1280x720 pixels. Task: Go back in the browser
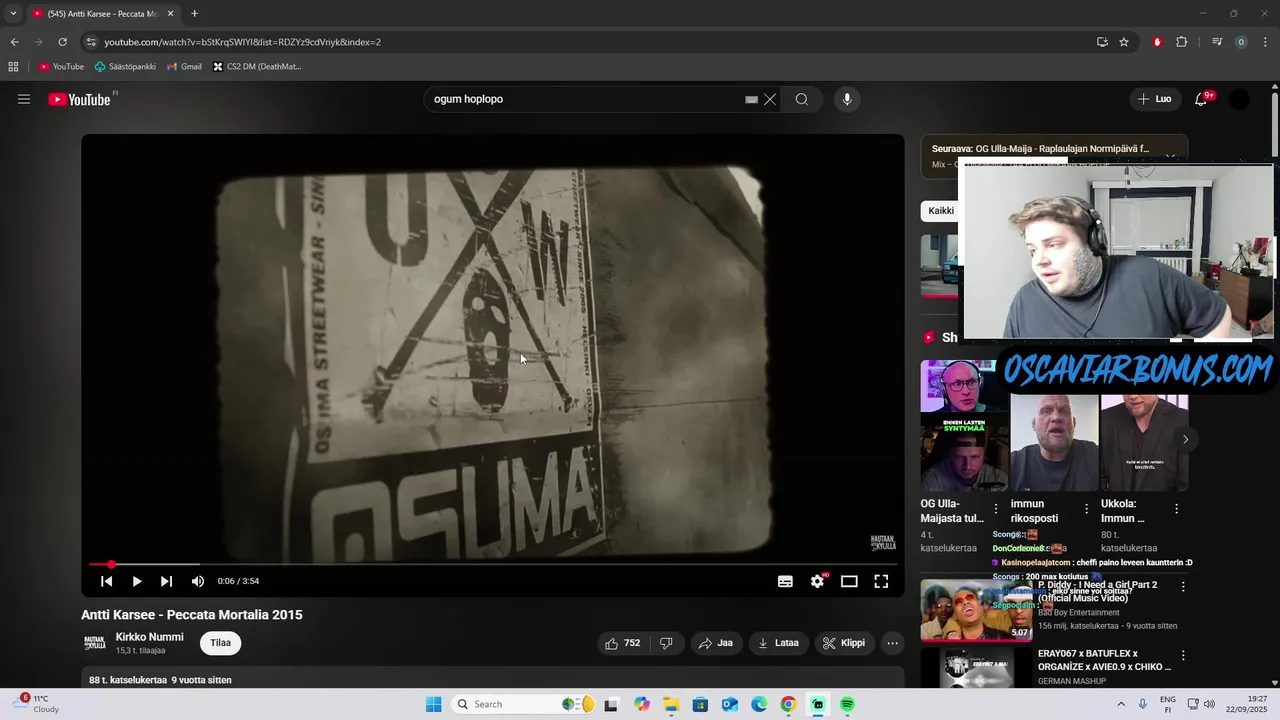pos(14,42)
